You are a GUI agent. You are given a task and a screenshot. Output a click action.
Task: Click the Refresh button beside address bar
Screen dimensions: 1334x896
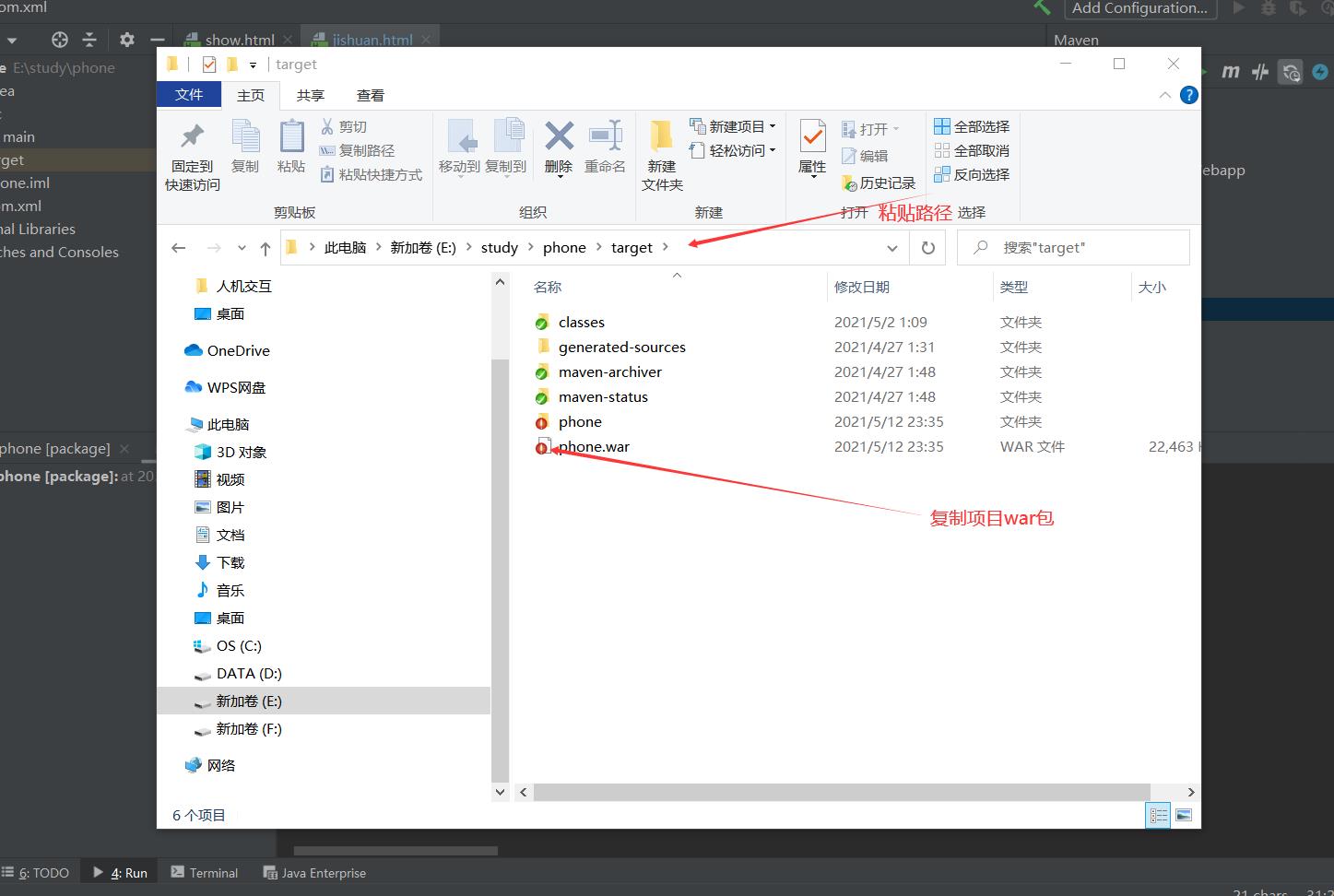[928, 248]
